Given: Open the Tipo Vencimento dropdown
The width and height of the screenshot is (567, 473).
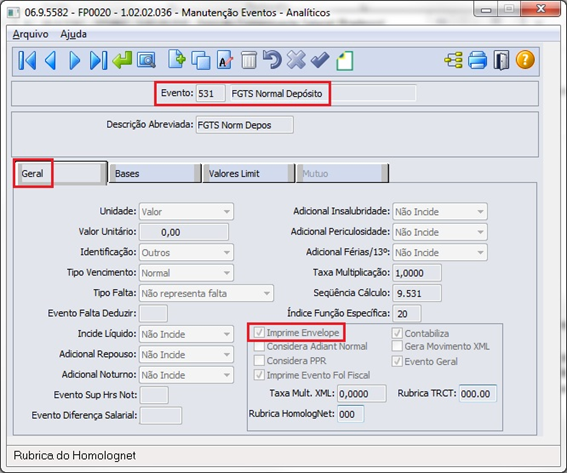Looking at the screenshot, I should pyautogui.click(x=186, y=273).
